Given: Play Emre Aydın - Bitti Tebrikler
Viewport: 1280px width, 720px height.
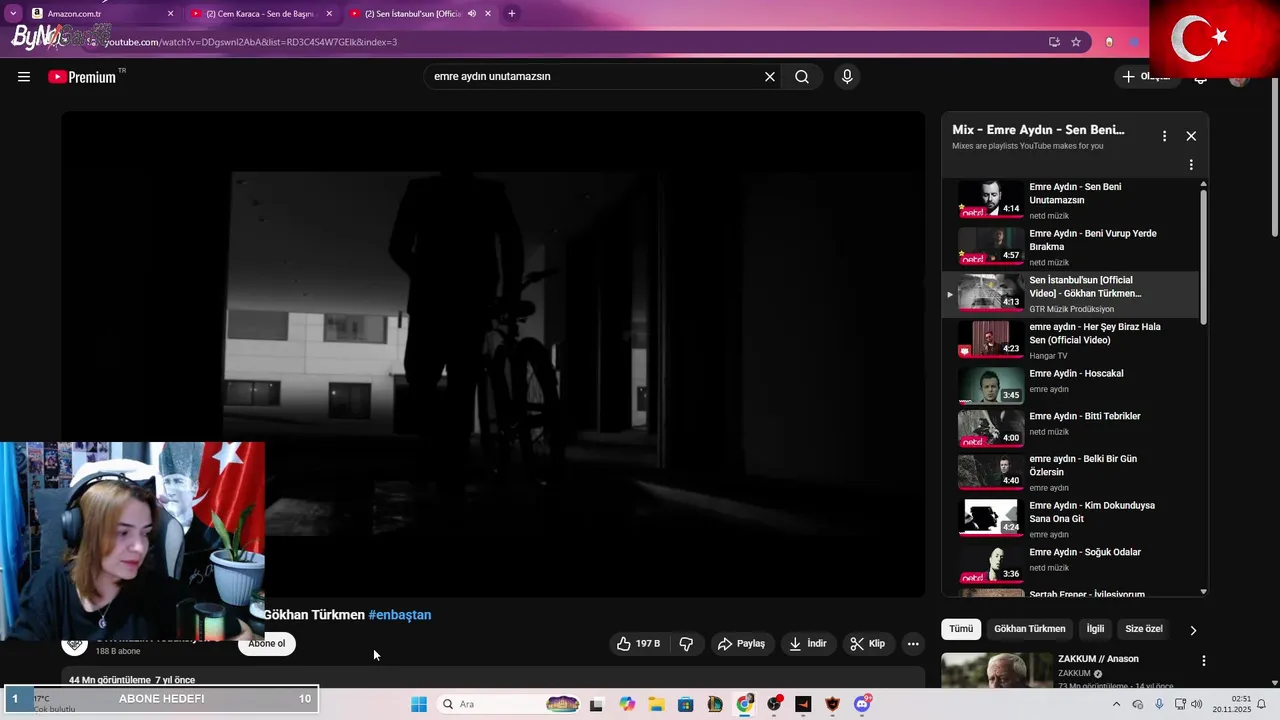Looking at the screenshot, I should point(1070,428).
